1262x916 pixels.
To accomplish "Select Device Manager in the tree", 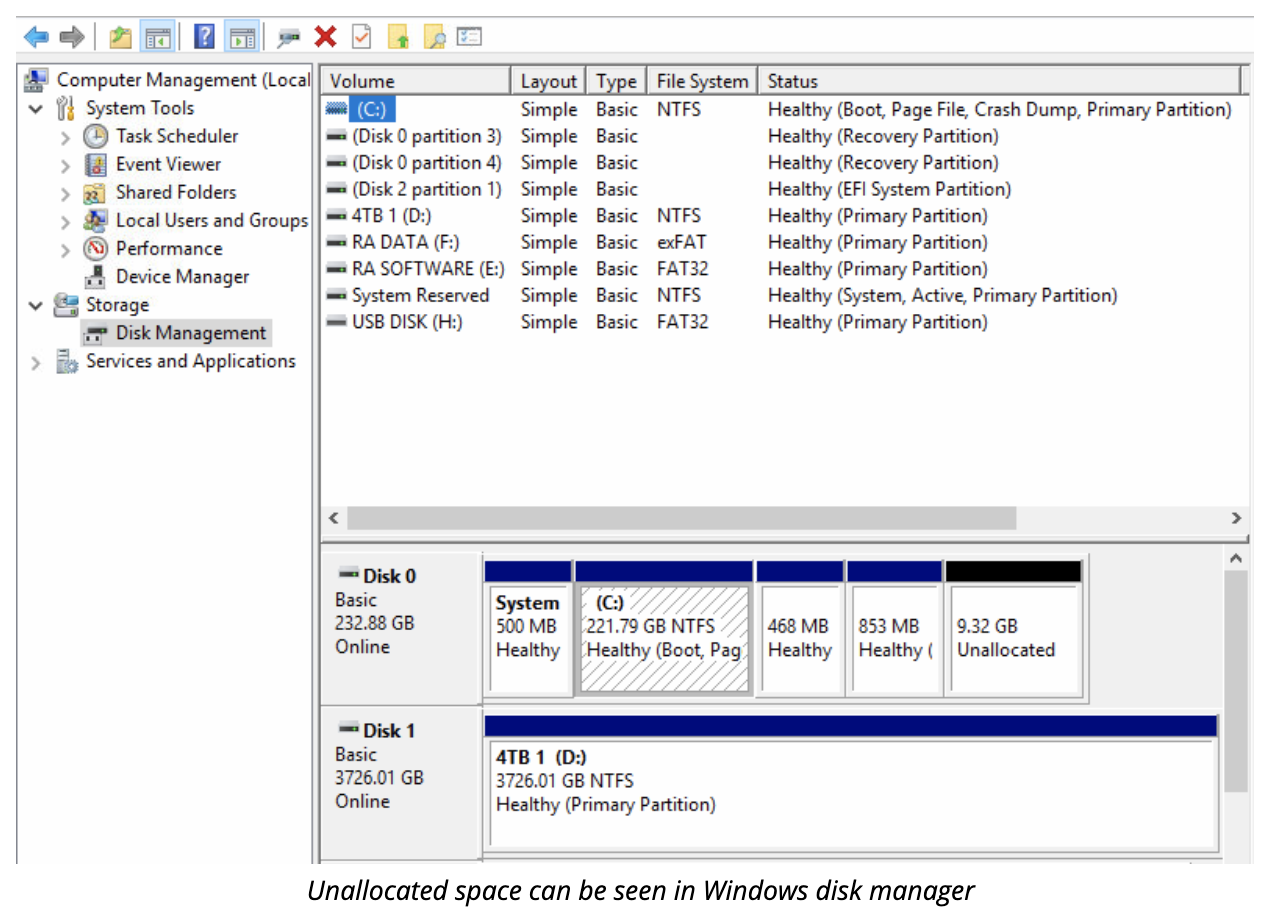I will 182,277.
